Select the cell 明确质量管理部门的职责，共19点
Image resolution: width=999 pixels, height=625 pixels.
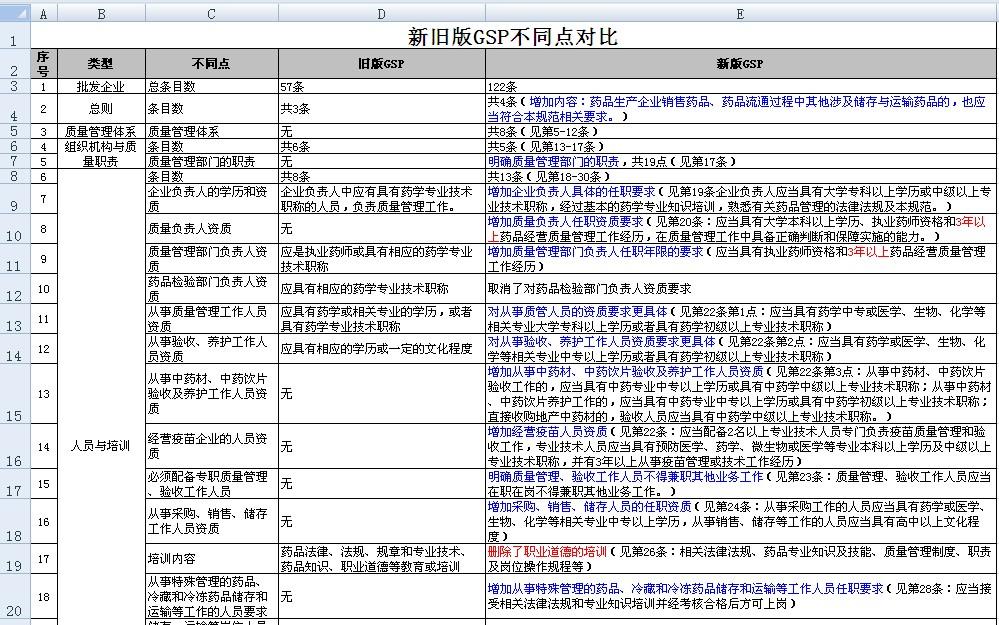(740, 161)
